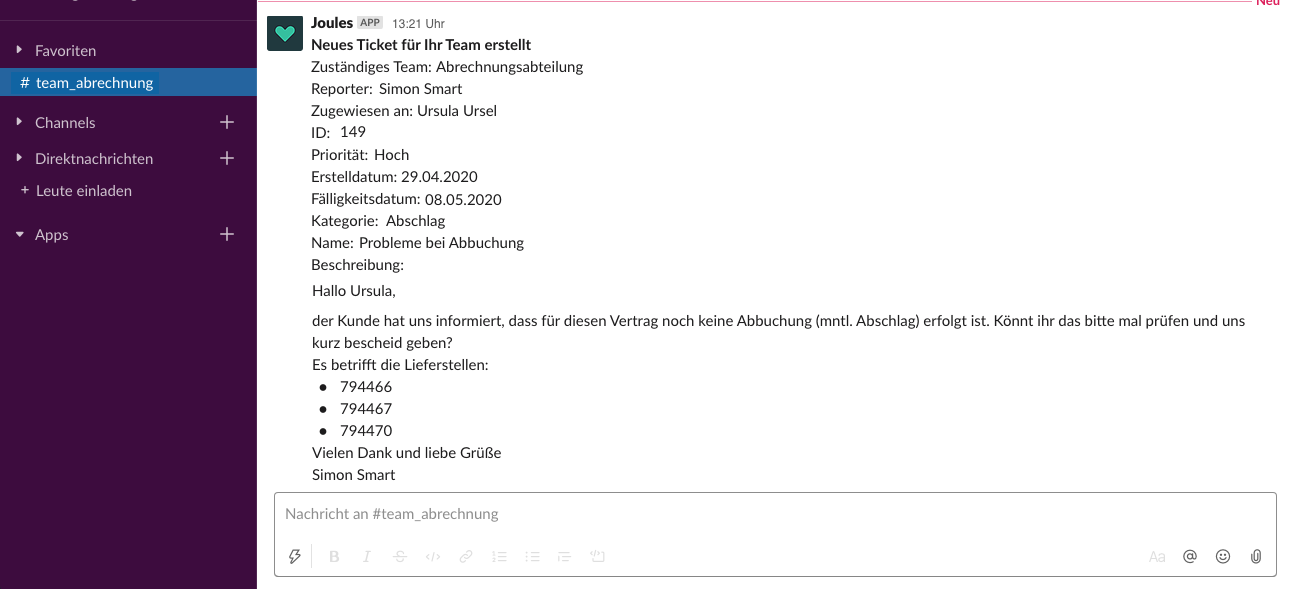This screenshot has width=1296, height=590.
Task: Click into the Nachricht an #team_abrechnung field
Action: 775,514
